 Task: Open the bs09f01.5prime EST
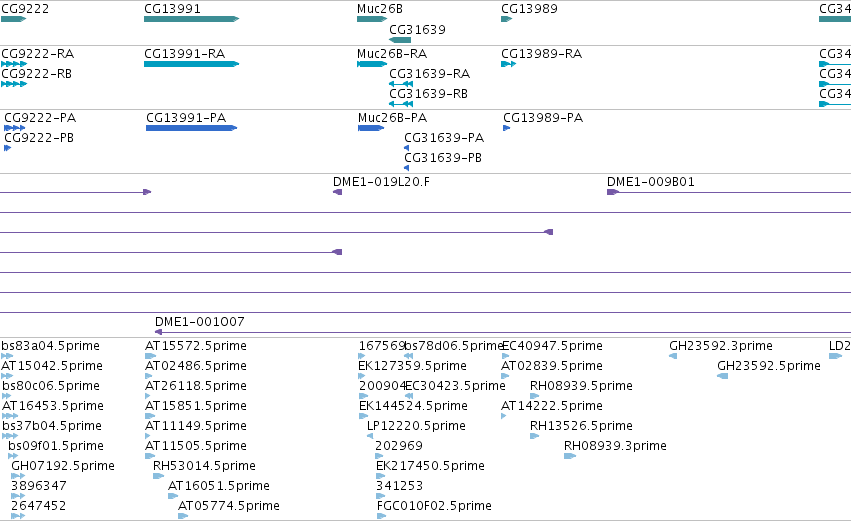55,446
